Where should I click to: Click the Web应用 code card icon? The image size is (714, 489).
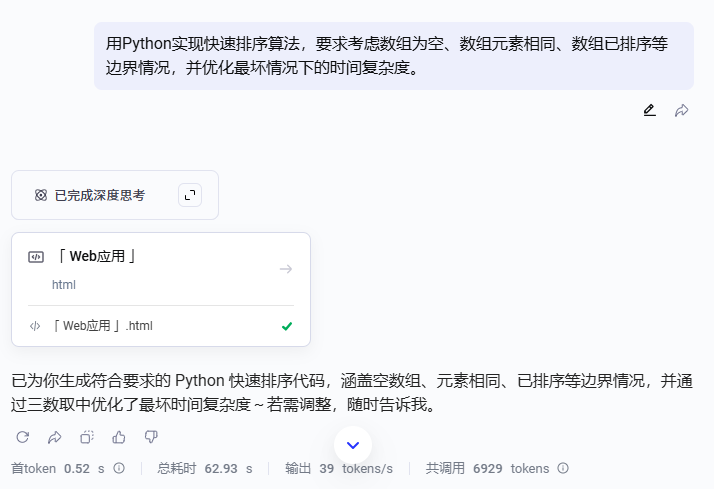36,257
